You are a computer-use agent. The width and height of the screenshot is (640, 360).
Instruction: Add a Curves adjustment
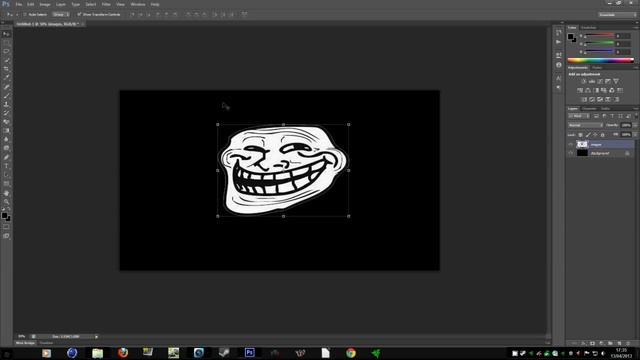pyautogui.click(x=600, y=81)
